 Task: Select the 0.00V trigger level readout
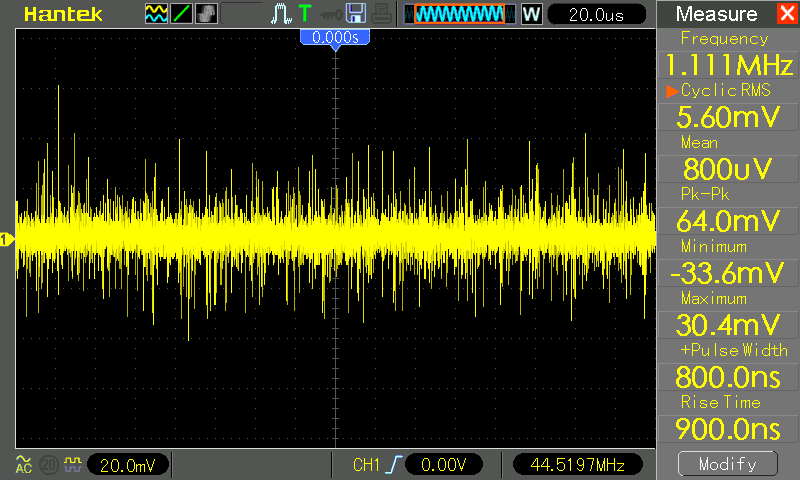443,465
